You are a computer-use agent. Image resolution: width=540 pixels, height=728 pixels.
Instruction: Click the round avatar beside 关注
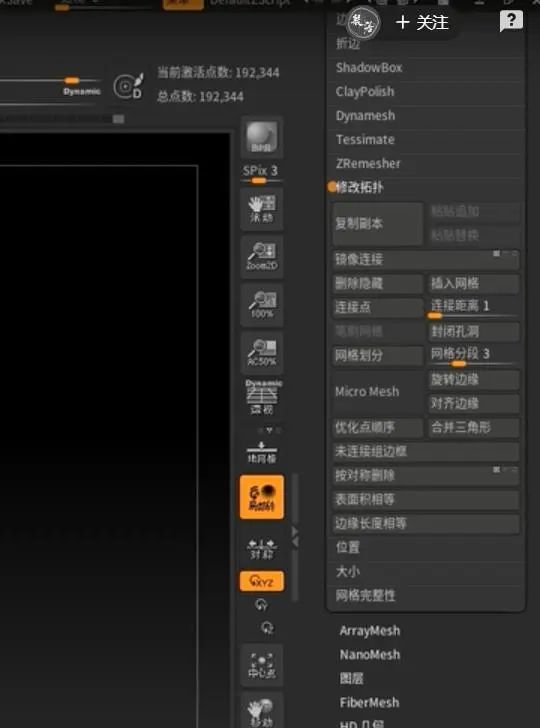point(364,22)
